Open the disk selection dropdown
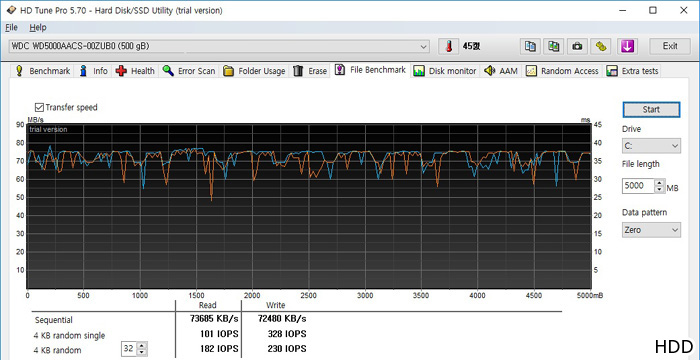 coord(219,46)
